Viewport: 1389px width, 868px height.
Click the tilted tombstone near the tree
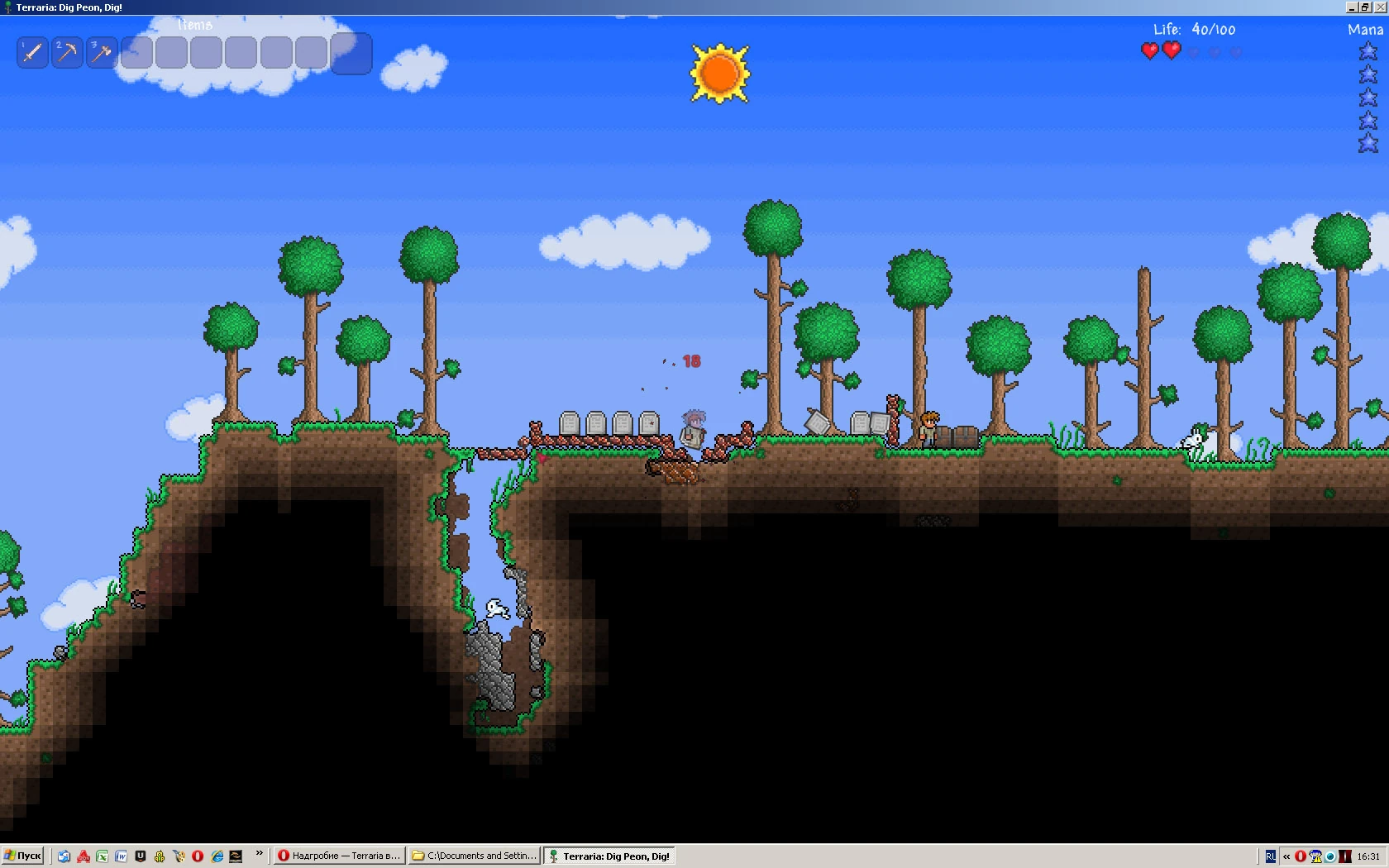click(817, 422)
